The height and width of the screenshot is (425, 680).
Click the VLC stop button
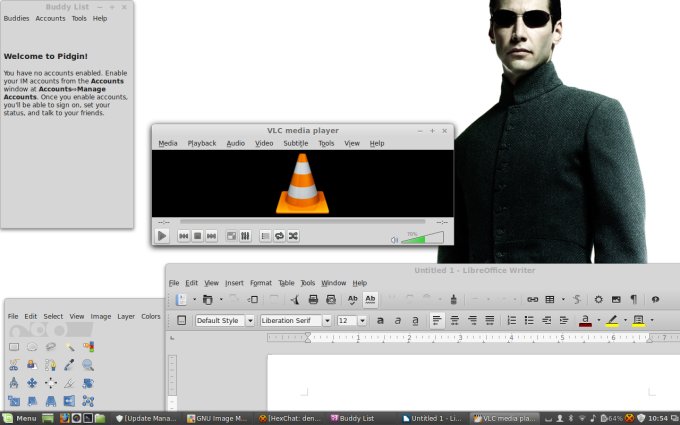[198, 236]
